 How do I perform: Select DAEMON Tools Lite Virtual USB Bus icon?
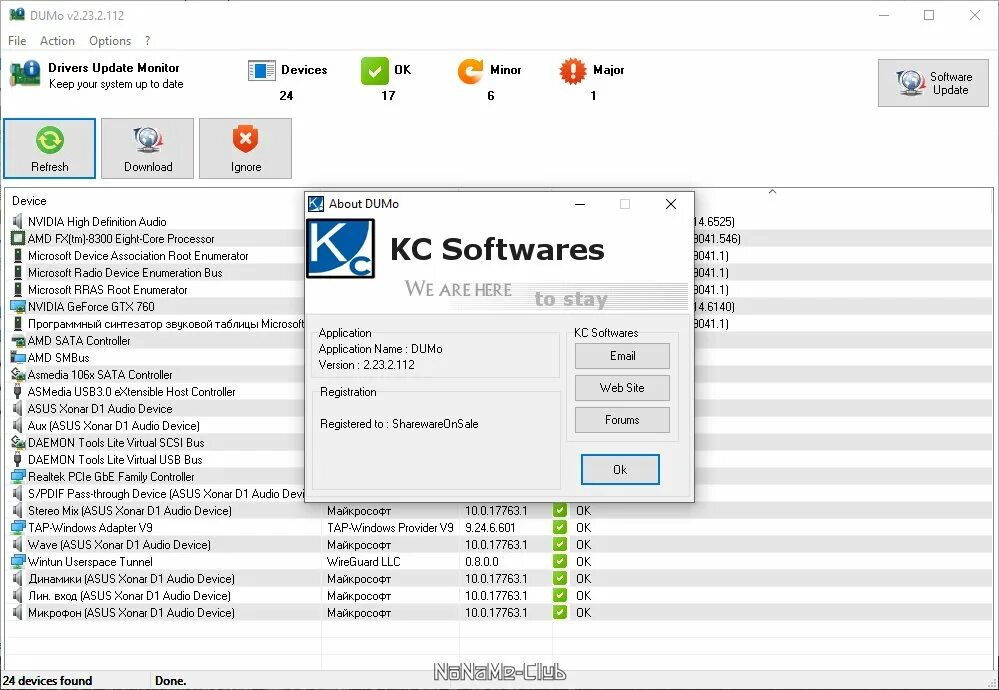click(x=18, y=460)
